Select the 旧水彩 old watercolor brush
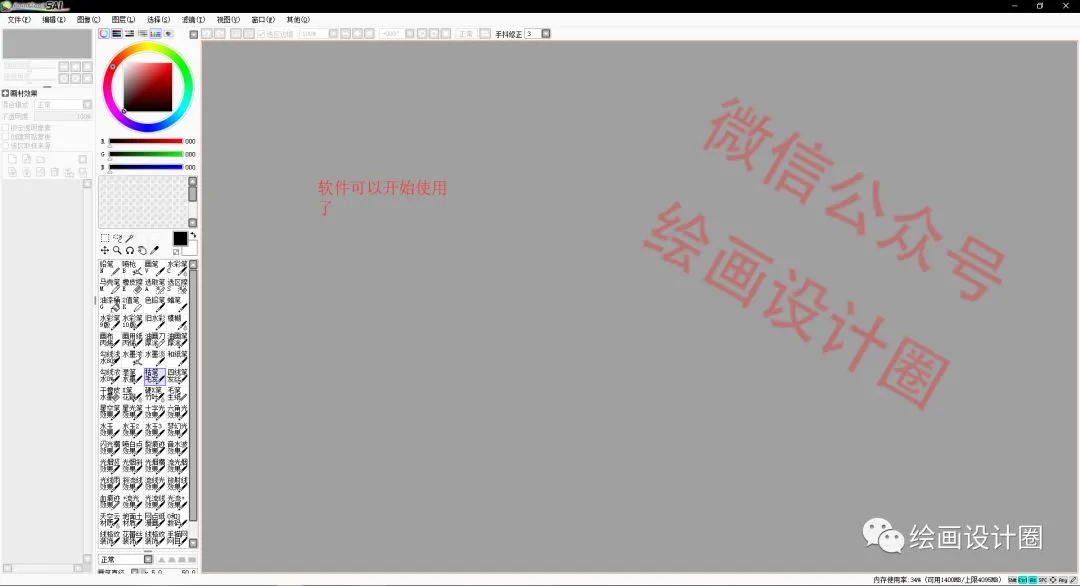1080x586 pixels. click(154, 322)
